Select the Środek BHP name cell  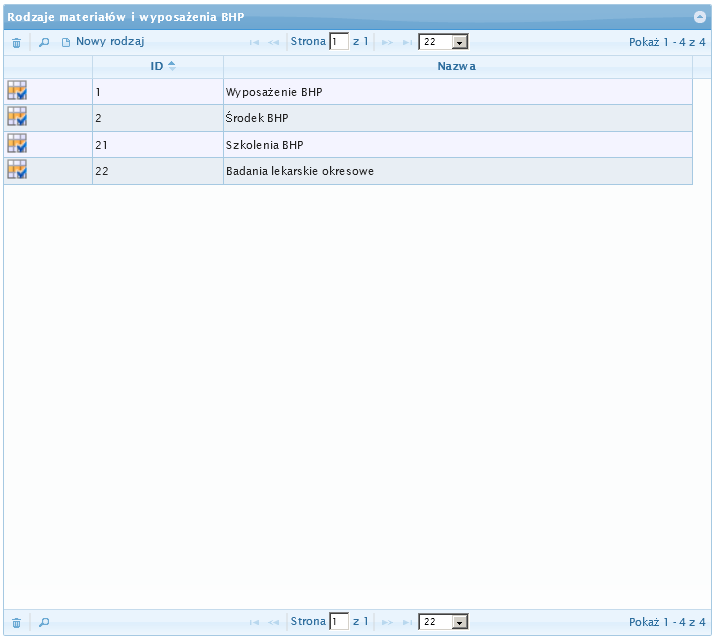(x=458, y=118)
